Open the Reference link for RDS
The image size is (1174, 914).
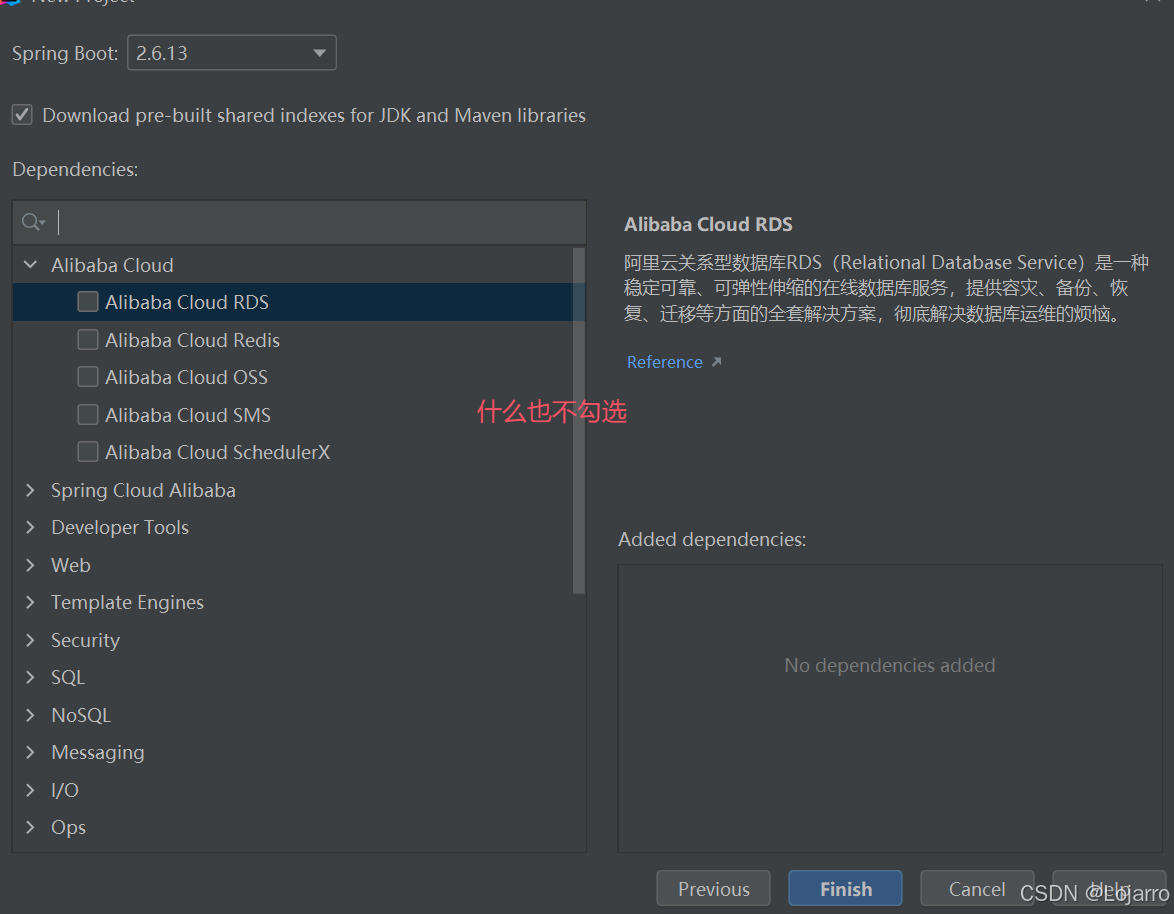[665, 362]
